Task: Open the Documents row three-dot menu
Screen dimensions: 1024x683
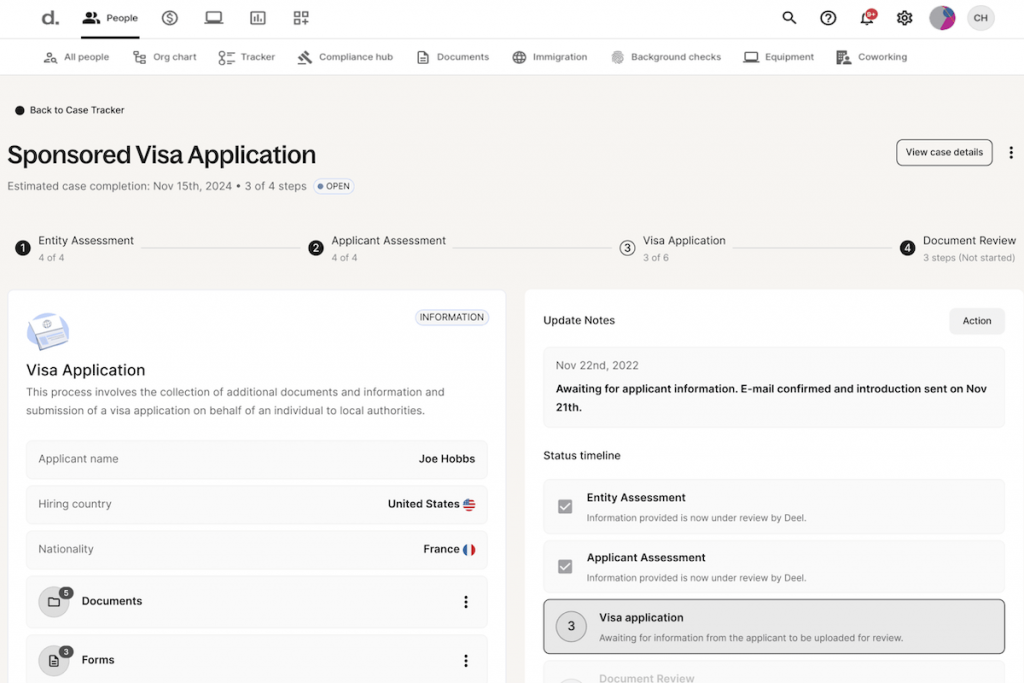Action: pyautogui.click(x=465, y=602)
